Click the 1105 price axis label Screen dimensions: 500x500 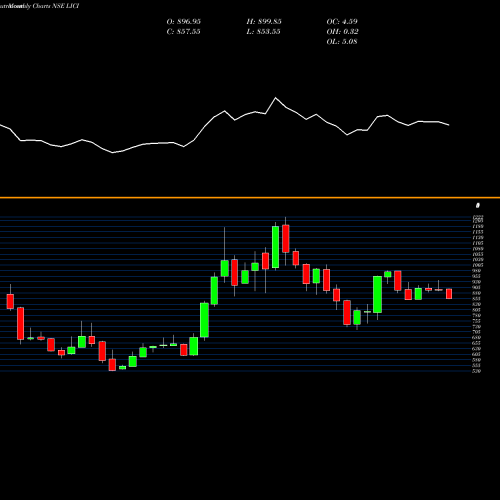tap(477, 243)
